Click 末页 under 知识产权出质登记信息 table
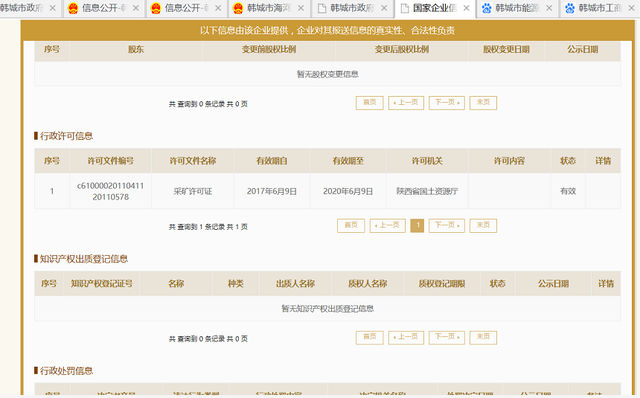The height and width of the screenshot is (398, 640). (483, 337)
